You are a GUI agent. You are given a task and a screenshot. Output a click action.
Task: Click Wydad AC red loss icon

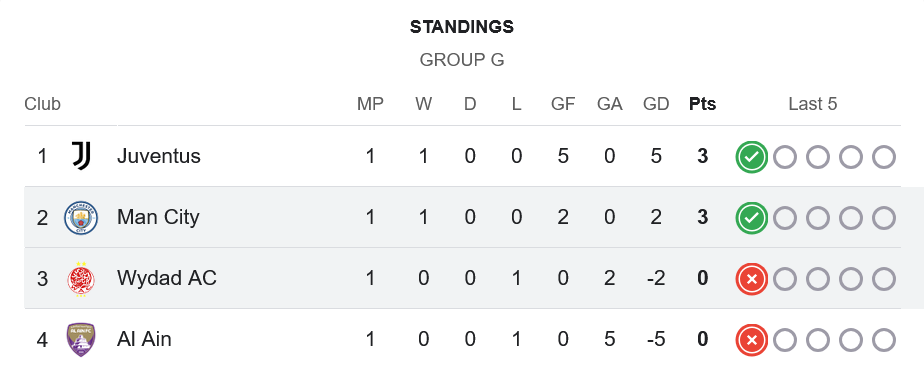tap(751, 279)
